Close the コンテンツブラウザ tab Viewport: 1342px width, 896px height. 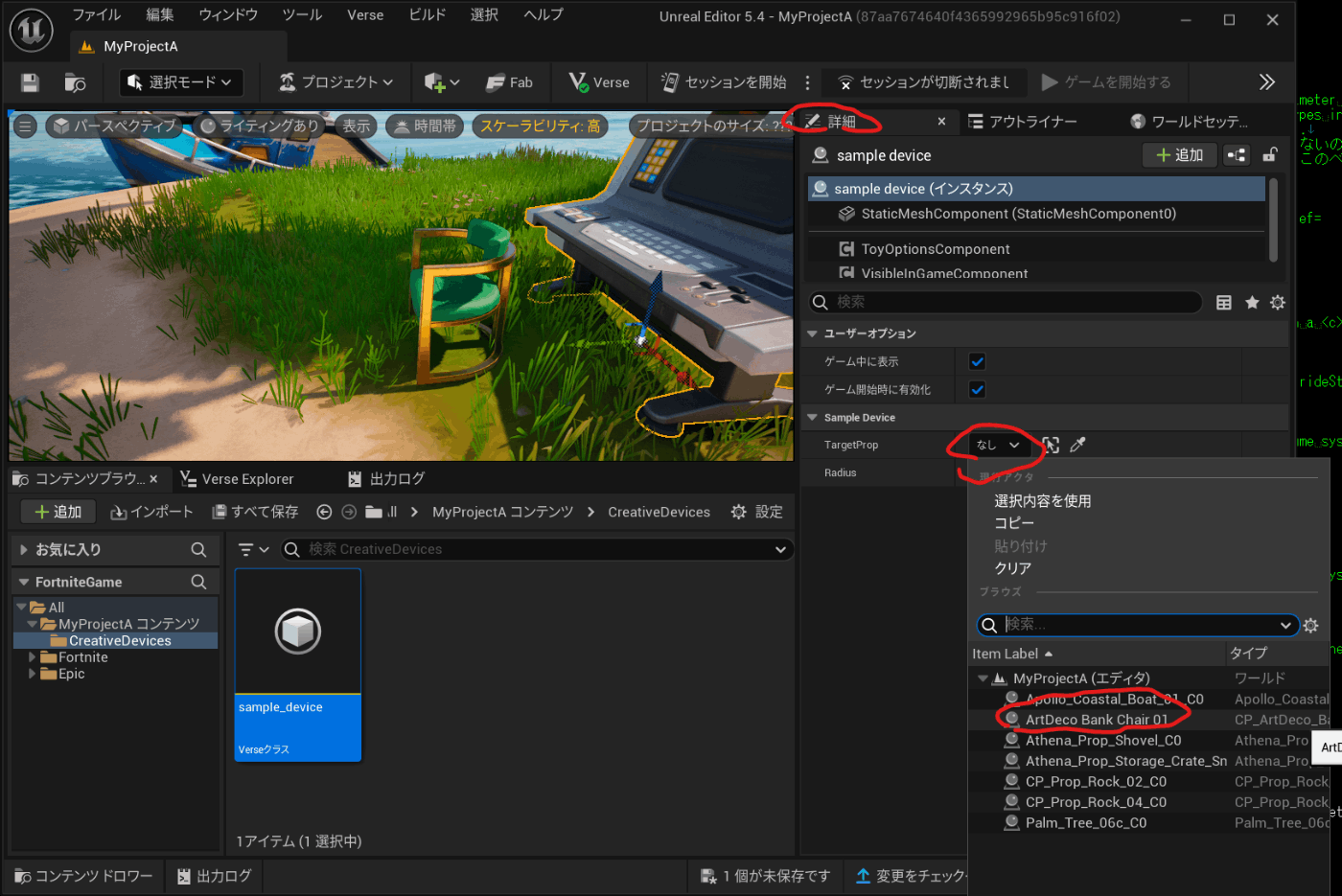click(153, 479)
